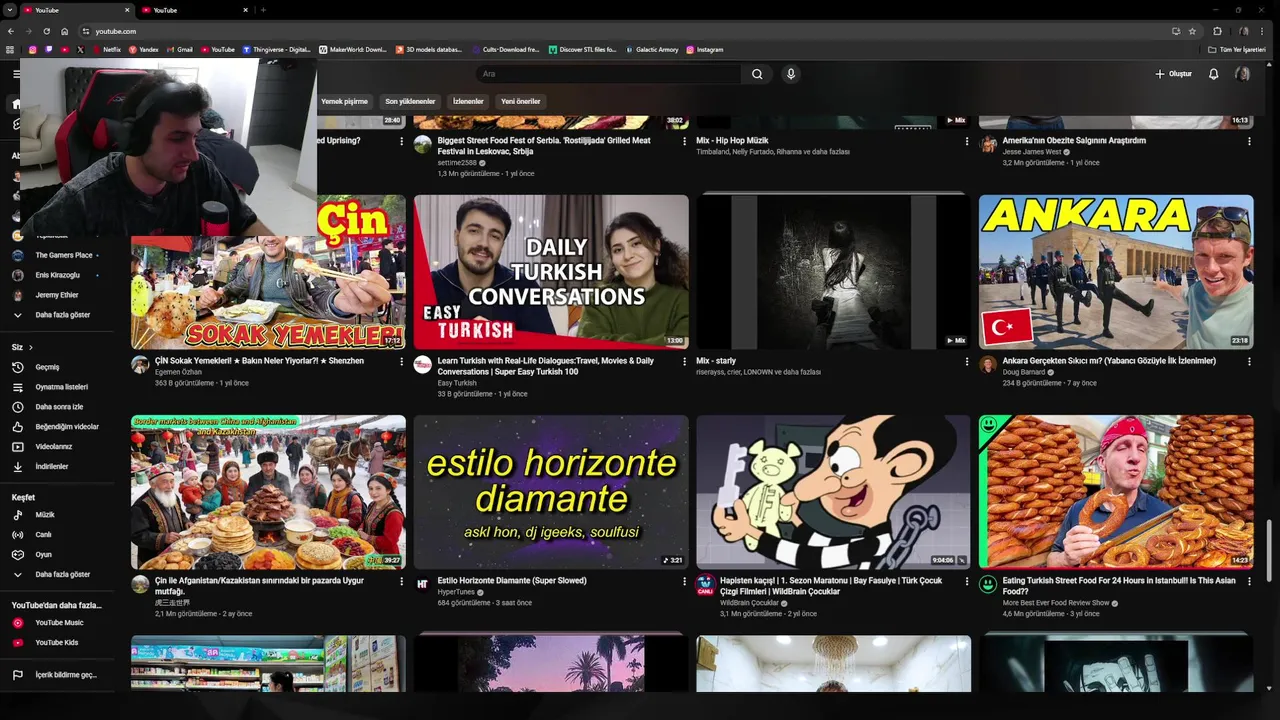1280x720 pixels.
Task: Select the Yeni öneriler filter chip
Action: coord(520,101)
